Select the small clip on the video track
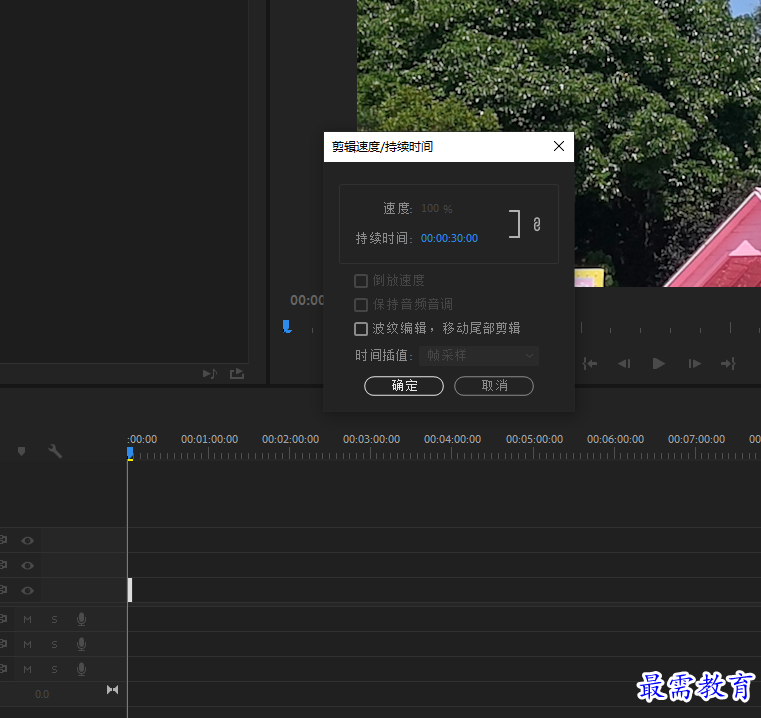 click(130, 590)
